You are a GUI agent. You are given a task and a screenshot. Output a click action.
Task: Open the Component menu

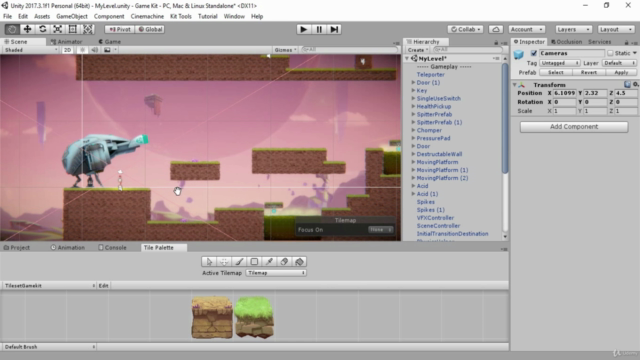coord(109,16)
